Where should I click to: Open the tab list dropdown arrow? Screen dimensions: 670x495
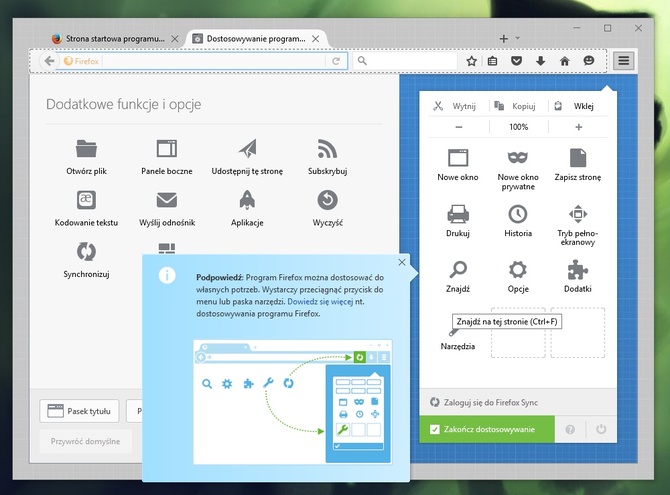[530, 38]
